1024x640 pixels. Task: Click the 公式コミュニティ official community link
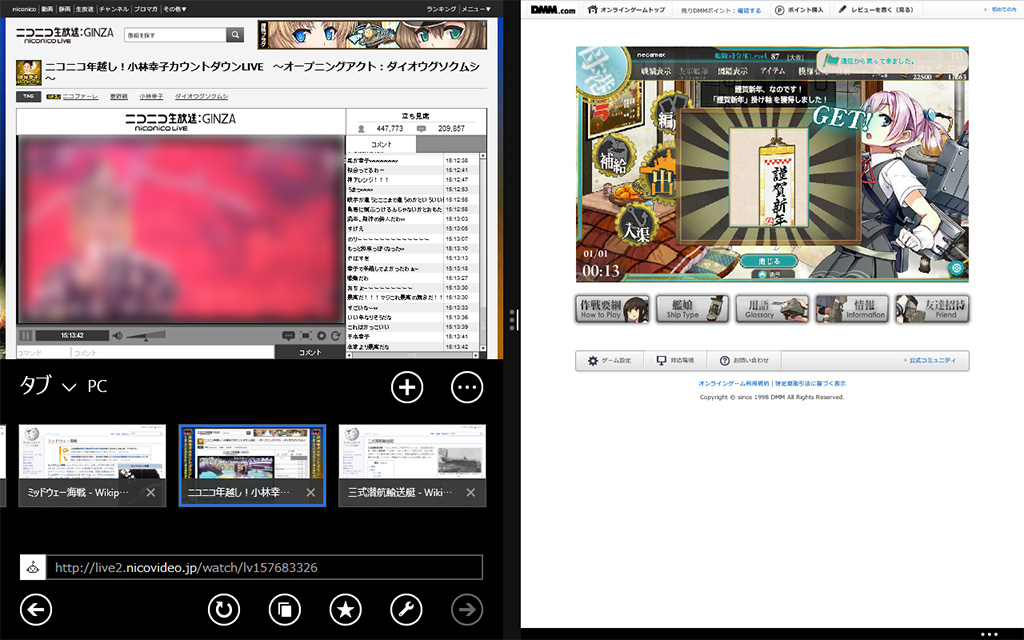coord(932,360)
